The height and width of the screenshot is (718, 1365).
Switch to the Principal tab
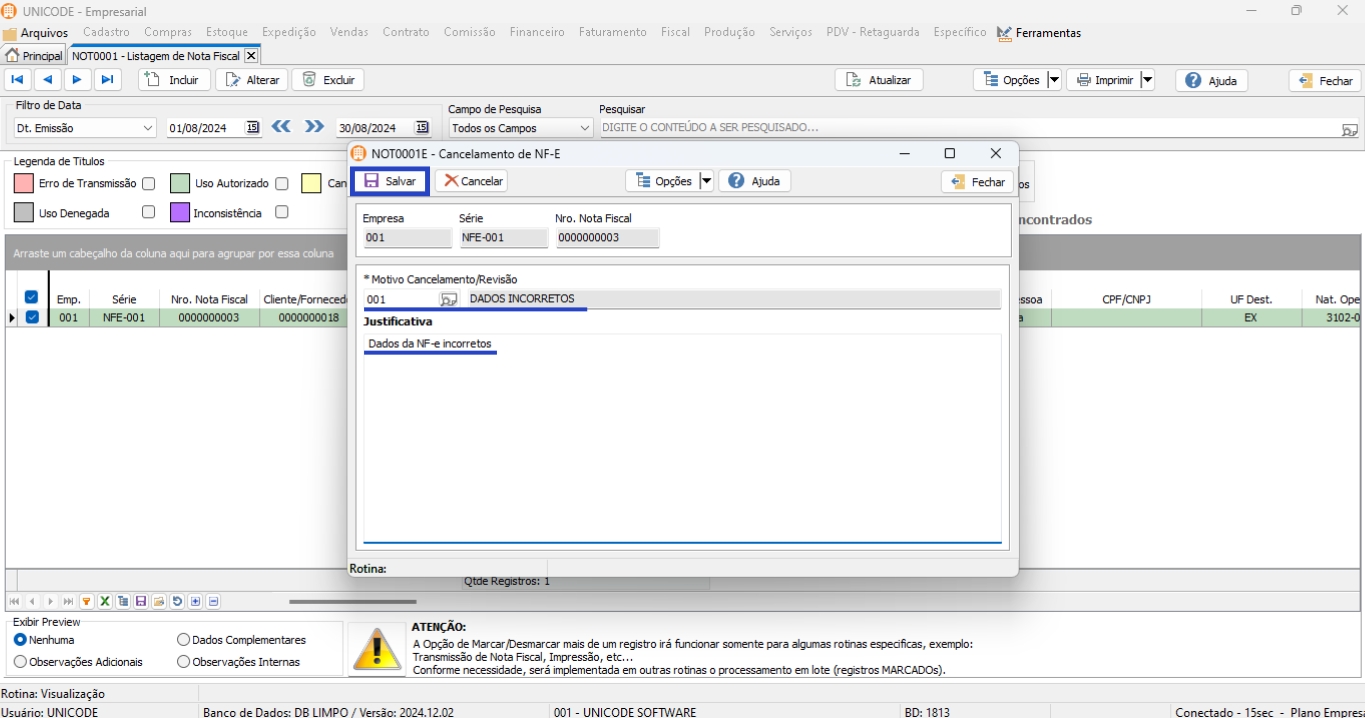click(x=34, y=56)
